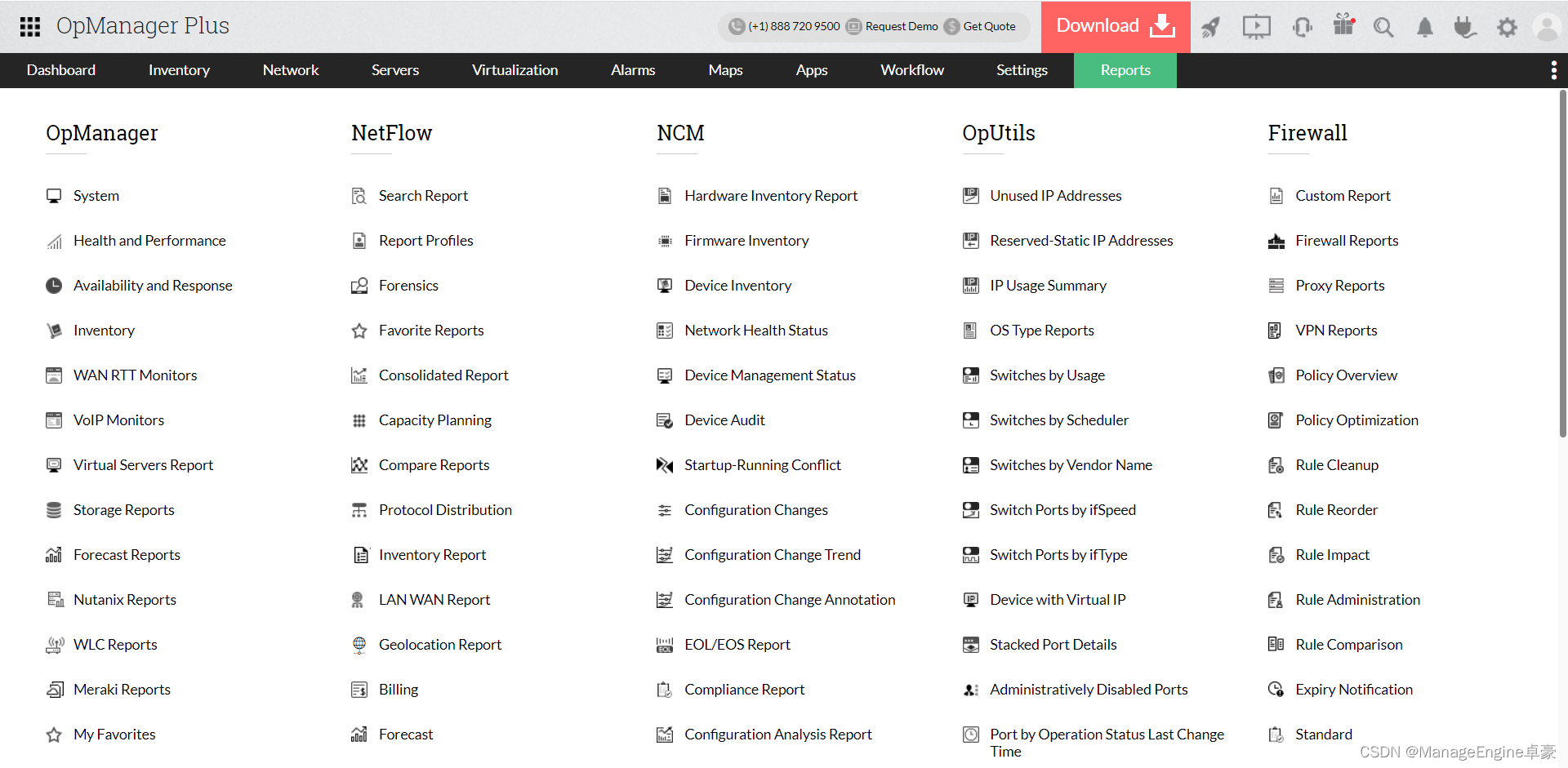Open the Workflow tab
This screenshot has height=768, width=1568.
pos(912,70)
